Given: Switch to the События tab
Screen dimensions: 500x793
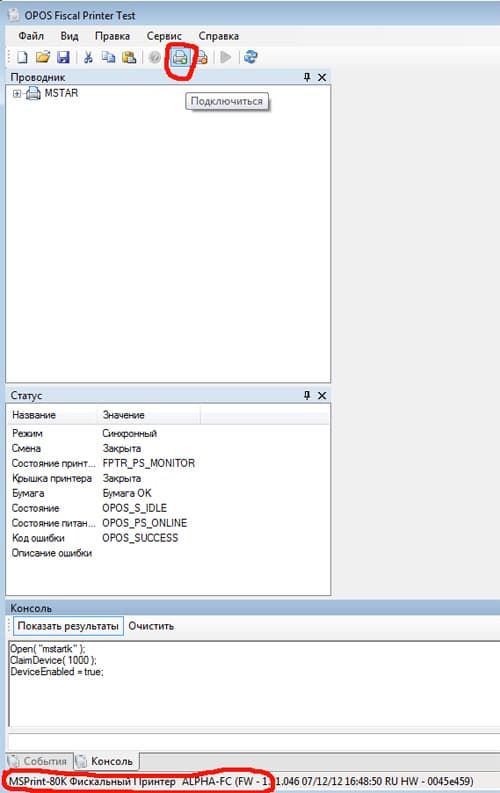Looking at the screenshot, I should (39, 761).
